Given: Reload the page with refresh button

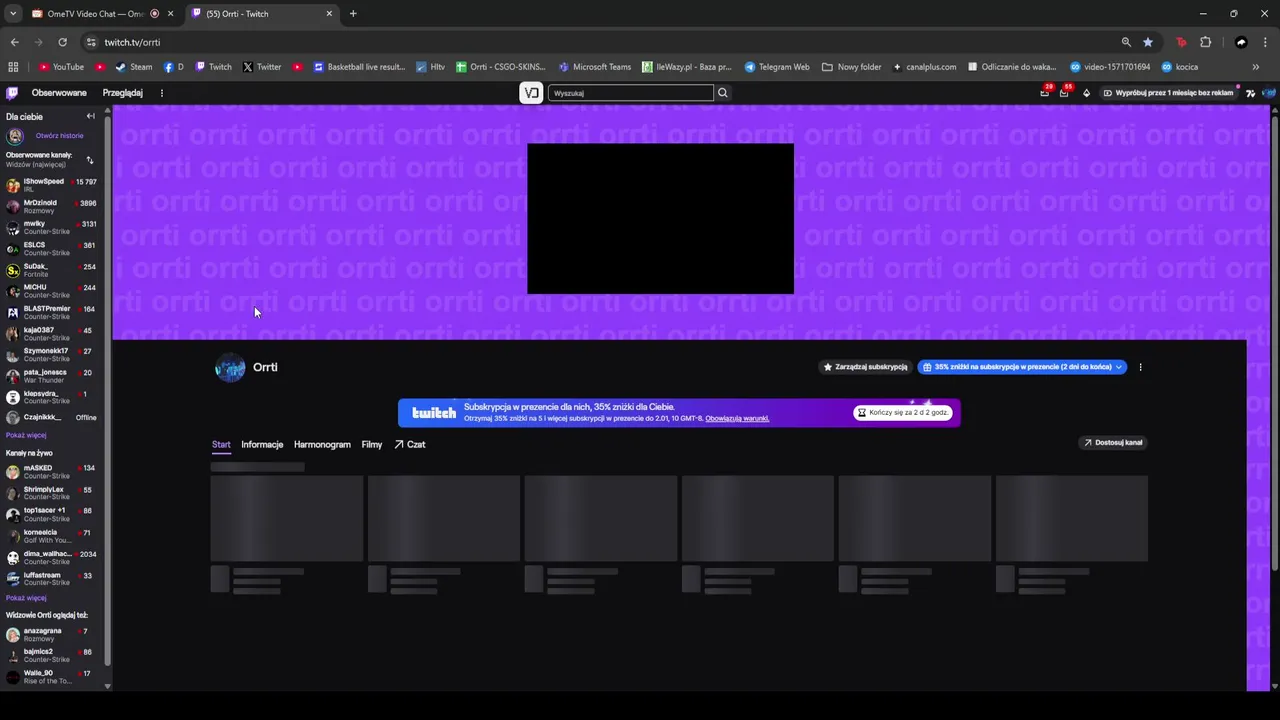Looking at the screenshot, I should 62,42.
